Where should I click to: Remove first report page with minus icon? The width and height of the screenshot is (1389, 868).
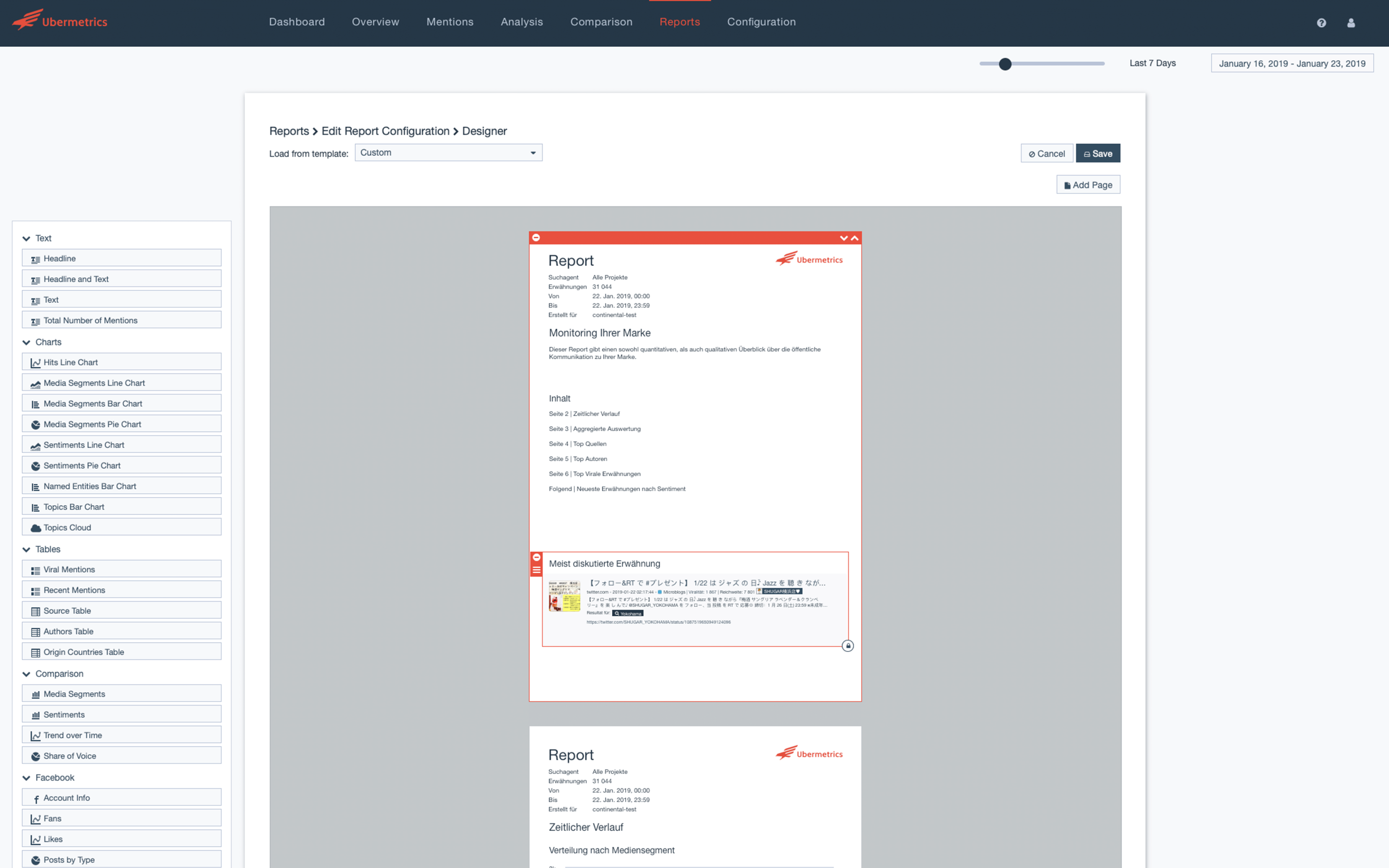click(x=536, y=238)
